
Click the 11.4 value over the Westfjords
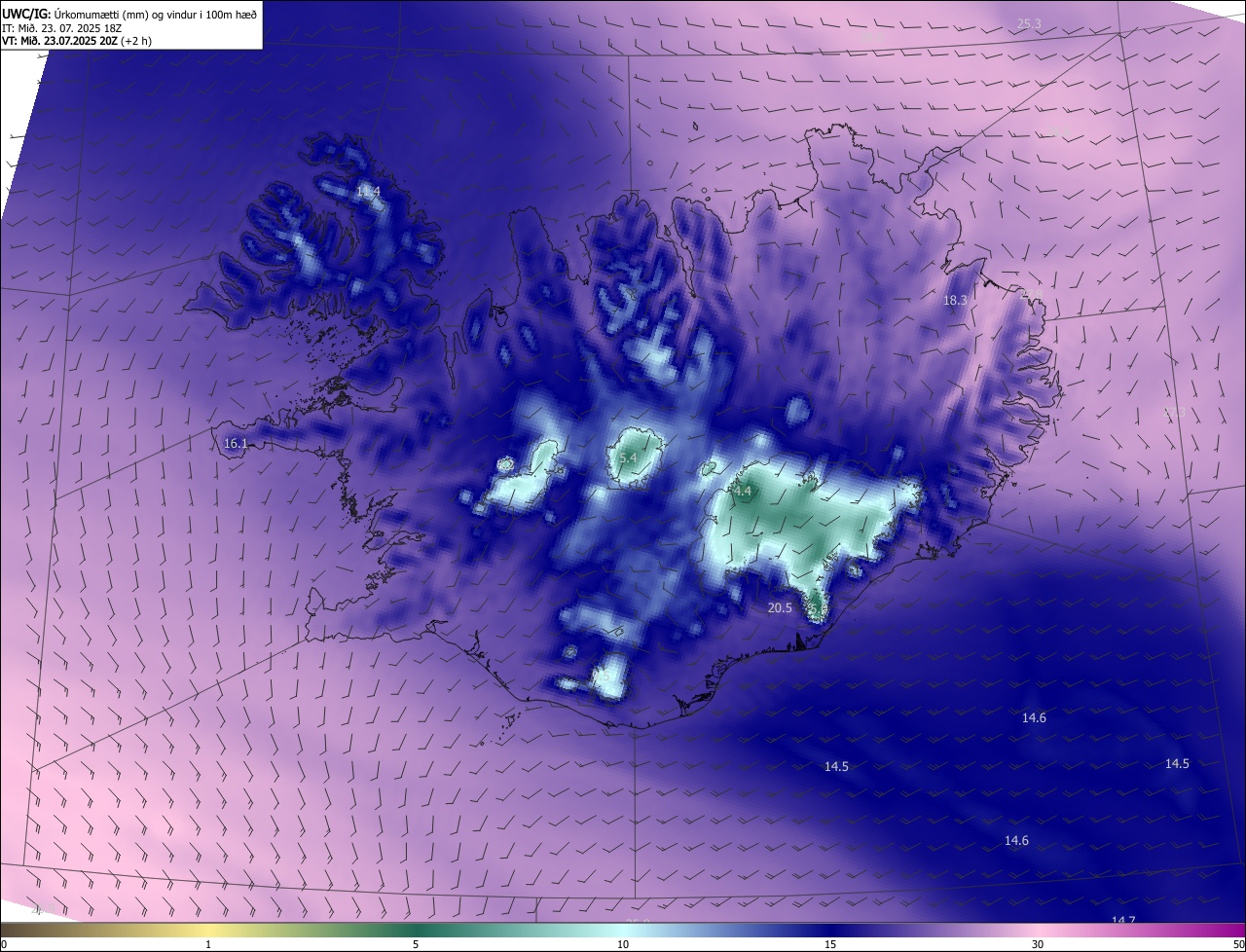(368, 192)
